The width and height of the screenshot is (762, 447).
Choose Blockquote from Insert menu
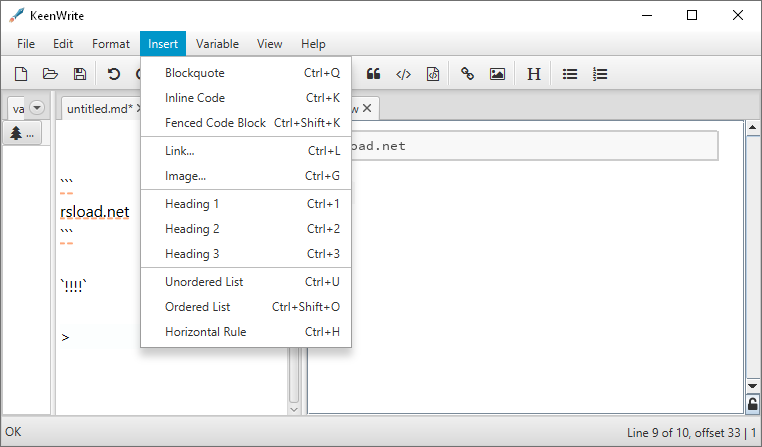point(246,73)
